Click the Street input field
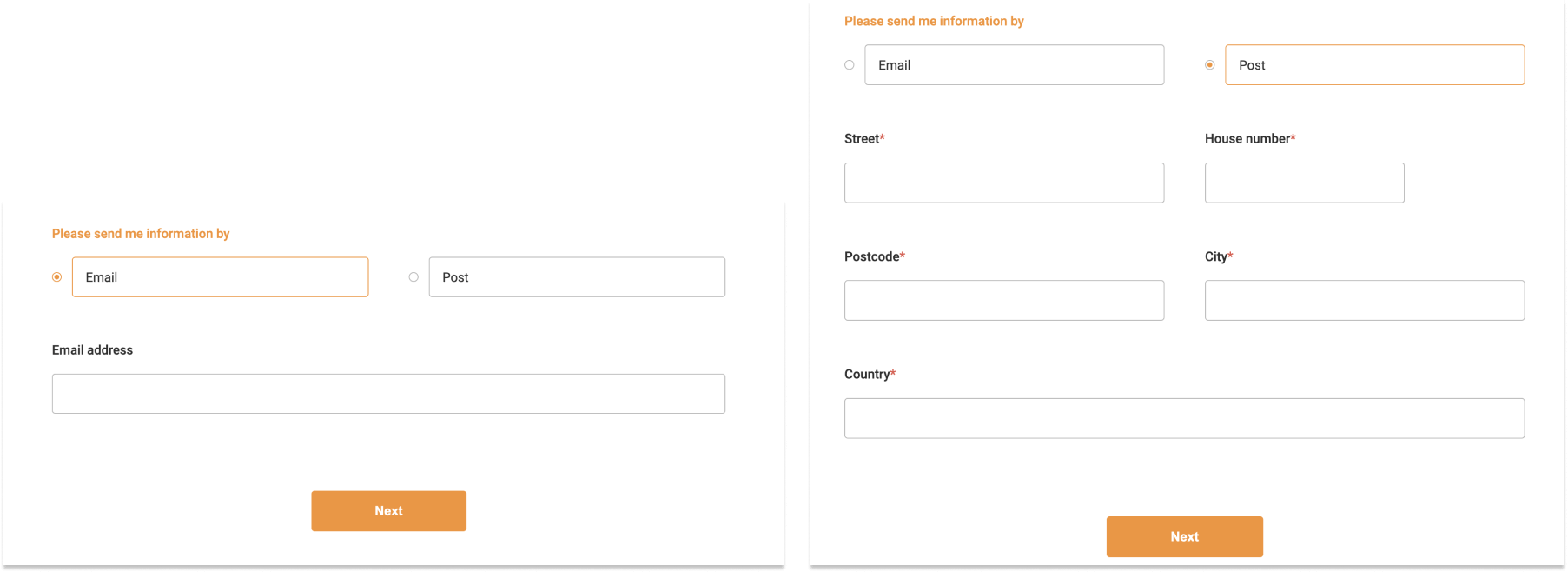 coord(1003,183)
